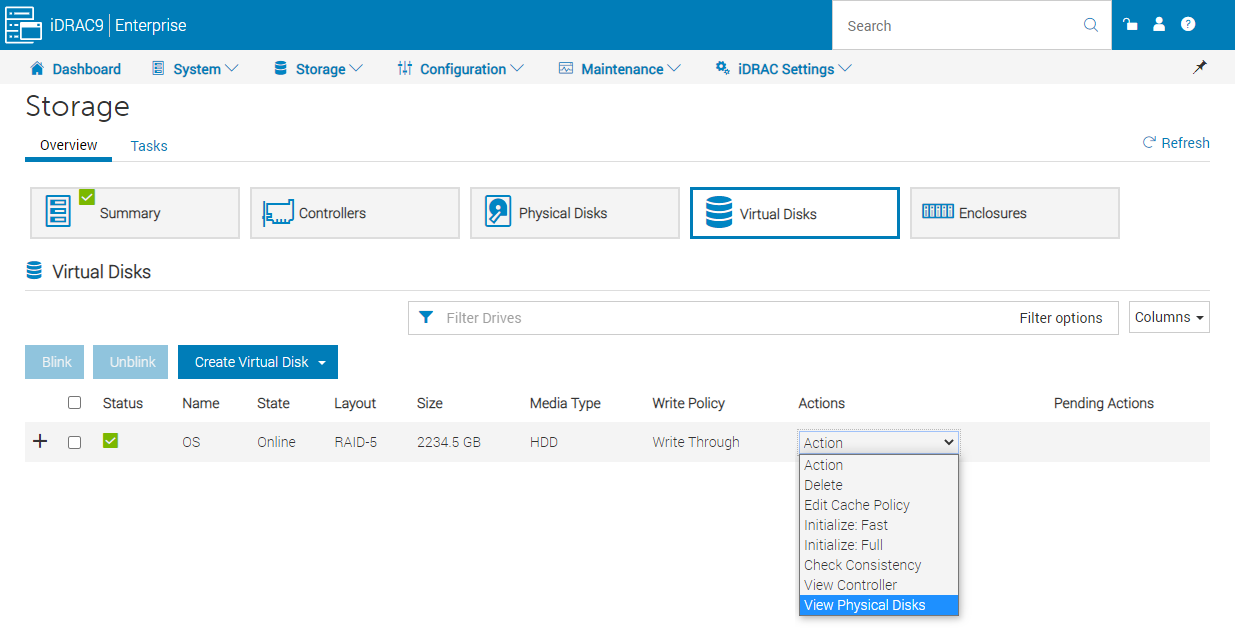
Task: Open the Storage dropdown menu
Action: [317, 68]
